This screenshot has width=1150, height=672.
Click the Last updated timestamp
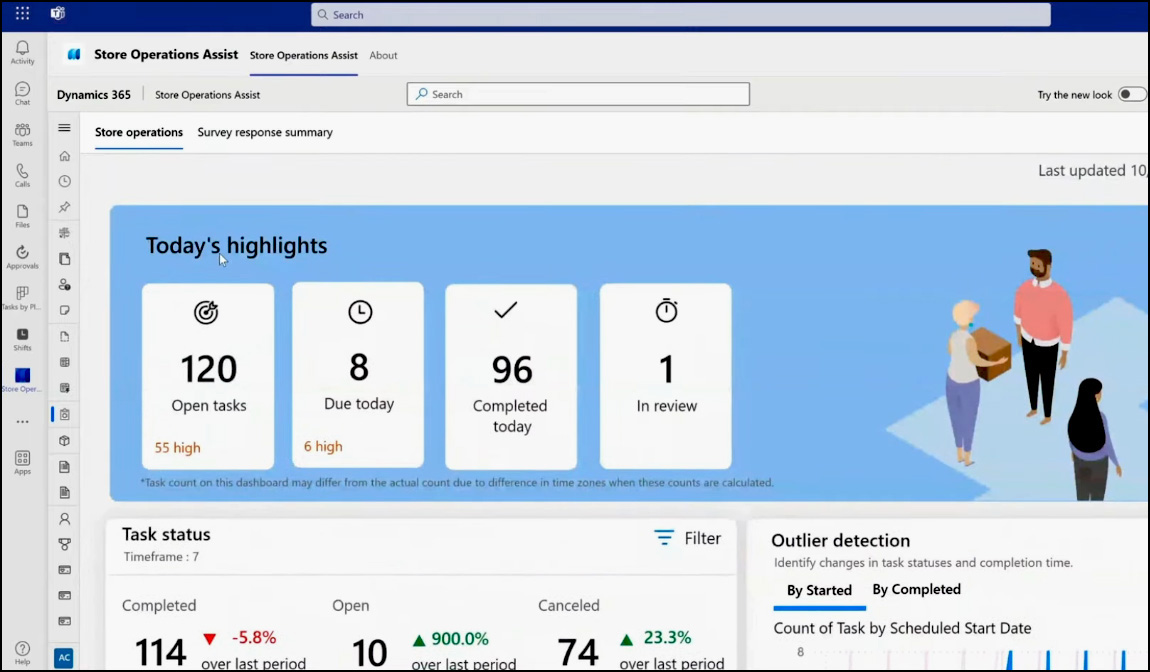pos(1093,171)
